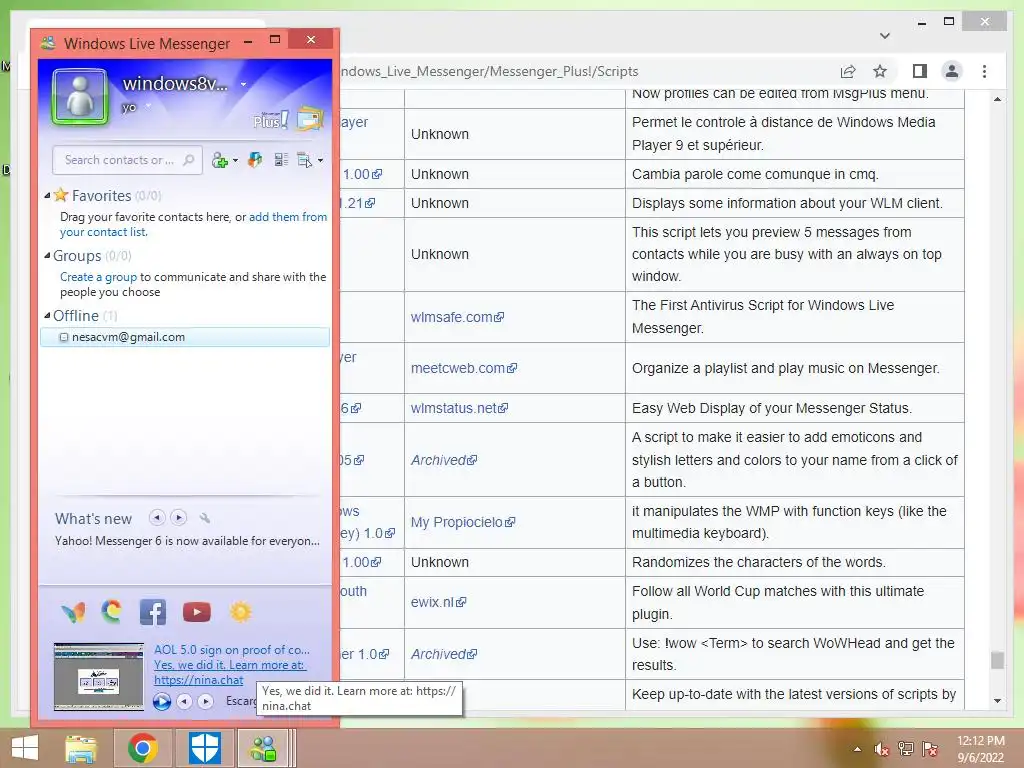This screenshot has height=768, width=1024.
Task: Open the display name windows8v... dropdown arrow
Action: click(244, 84)
